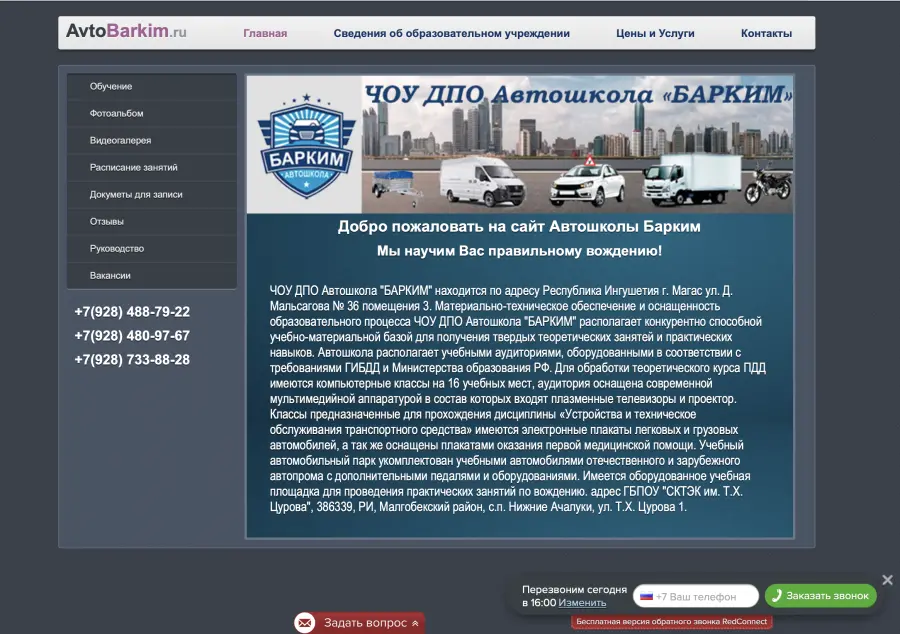
Task: Open Документы для записи link
Action: pyautogui.click(x=136, y=195)
